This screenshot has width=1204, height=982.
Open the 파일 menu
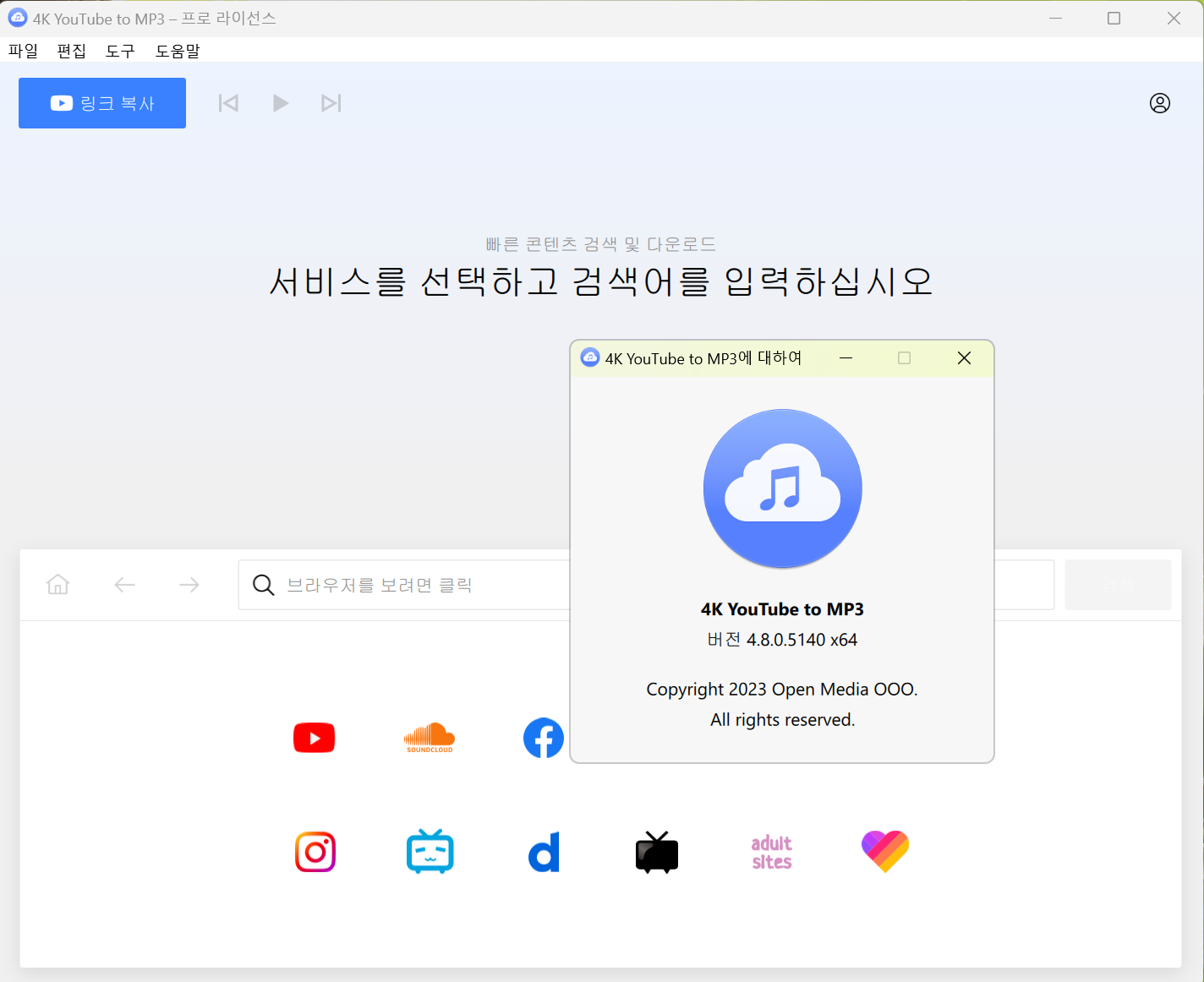[24, 51]
